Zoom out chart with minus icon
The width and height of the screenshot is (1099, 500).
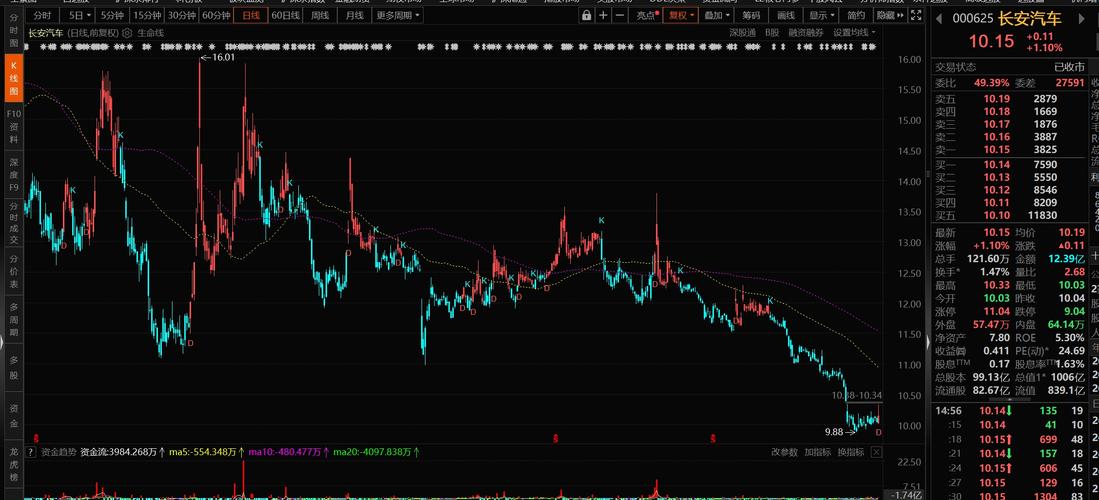coord(620,15)
